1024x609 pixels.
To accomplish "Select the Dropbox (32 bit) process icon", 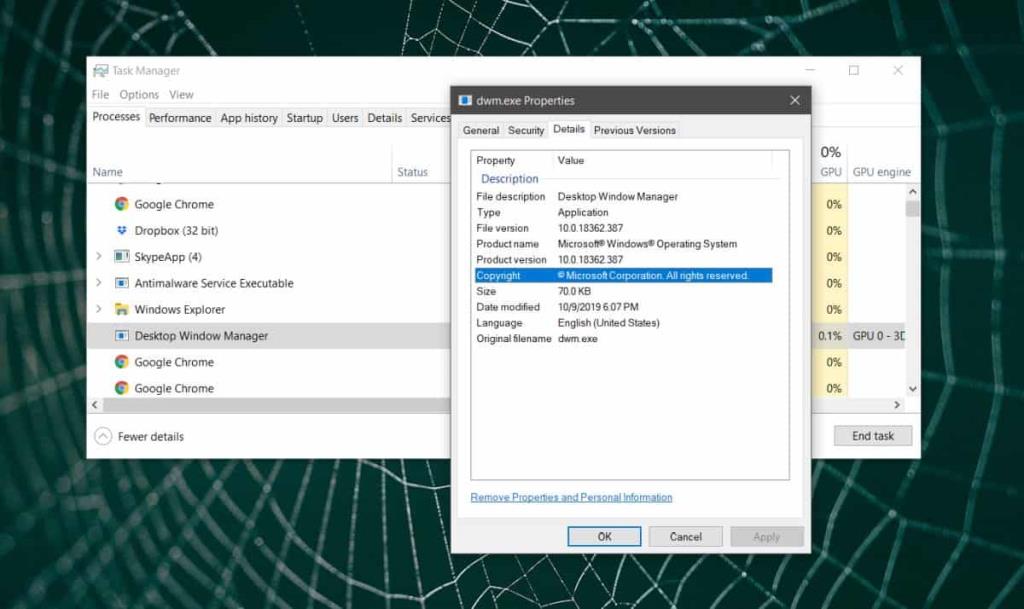I will tap(120, 230).
